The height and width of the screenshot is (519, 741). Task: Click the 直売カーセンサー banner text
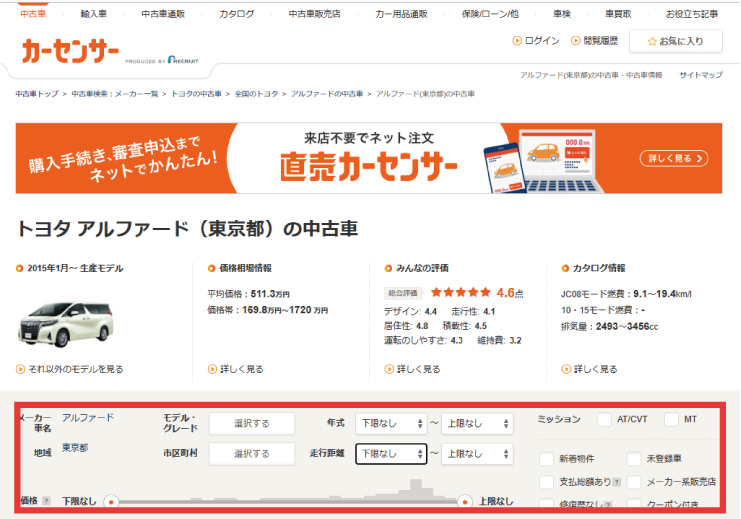coord(369,167)
